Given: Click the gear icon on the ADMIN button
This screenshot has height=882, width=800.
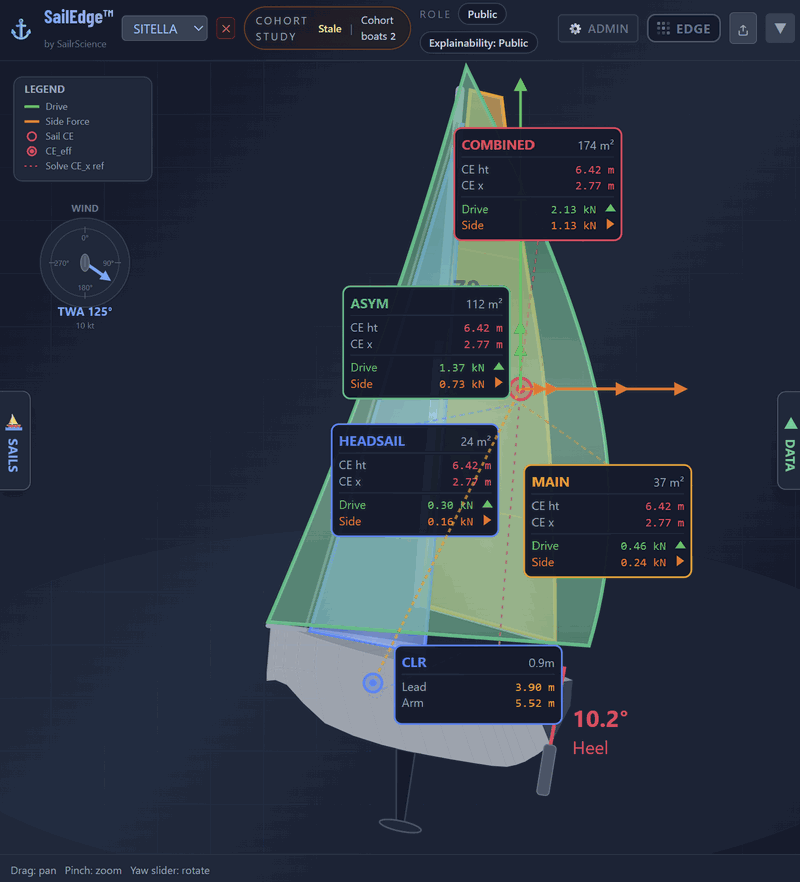Looking at the screenshot, I should [573, 28].
